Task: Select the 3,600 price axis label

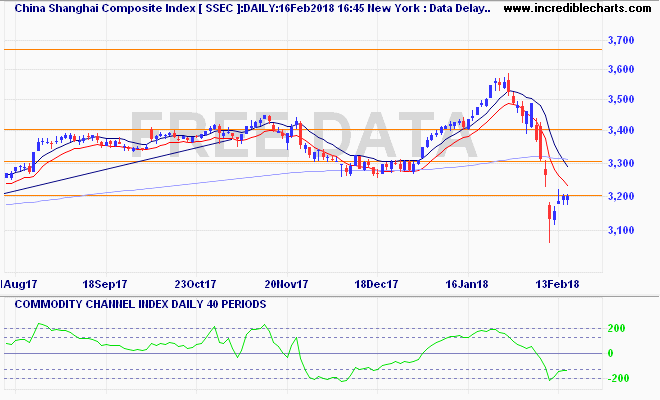Action: 622,69
